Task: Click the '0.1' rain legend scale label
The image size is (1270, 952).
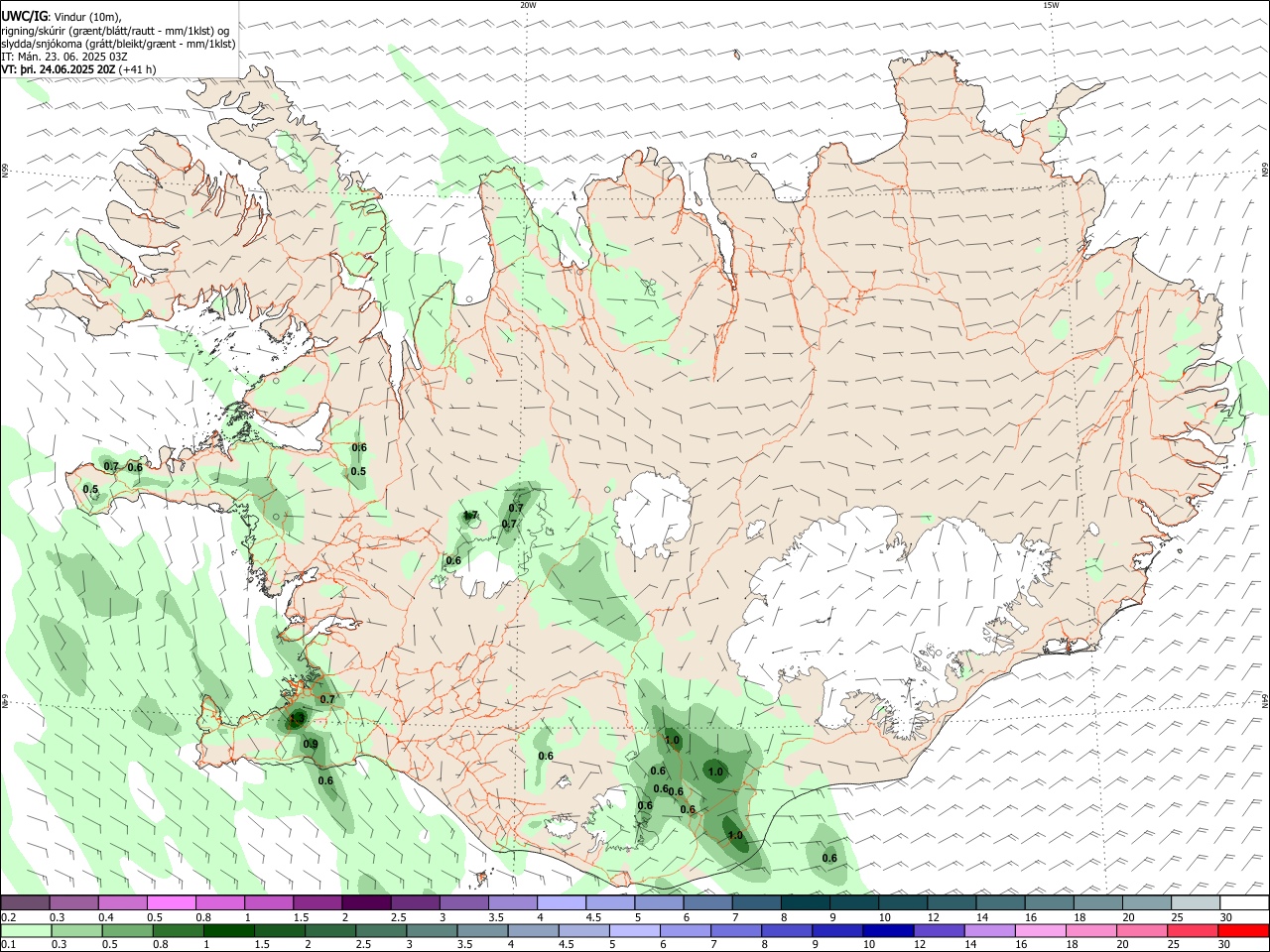Action: 8,944
